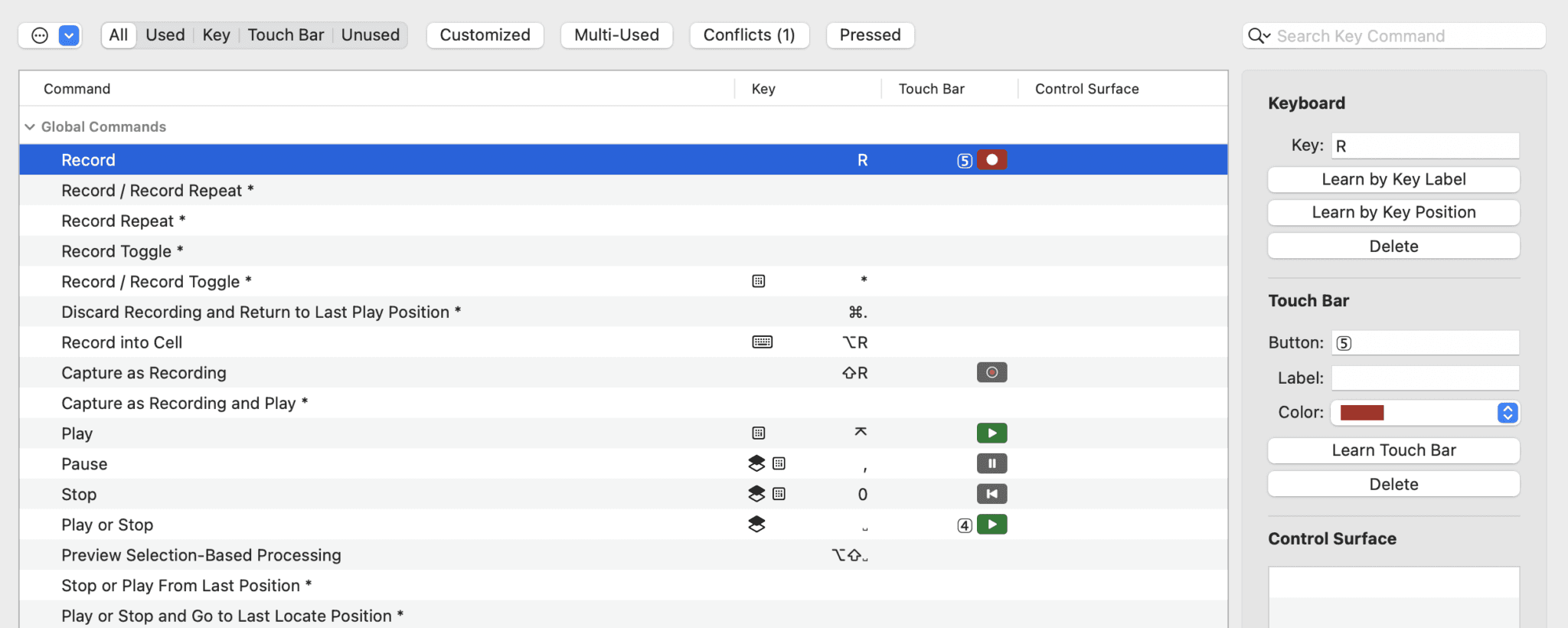Click Learn by Key Label button
This screenshot has height=628, width=1568.
(1393, 180)
